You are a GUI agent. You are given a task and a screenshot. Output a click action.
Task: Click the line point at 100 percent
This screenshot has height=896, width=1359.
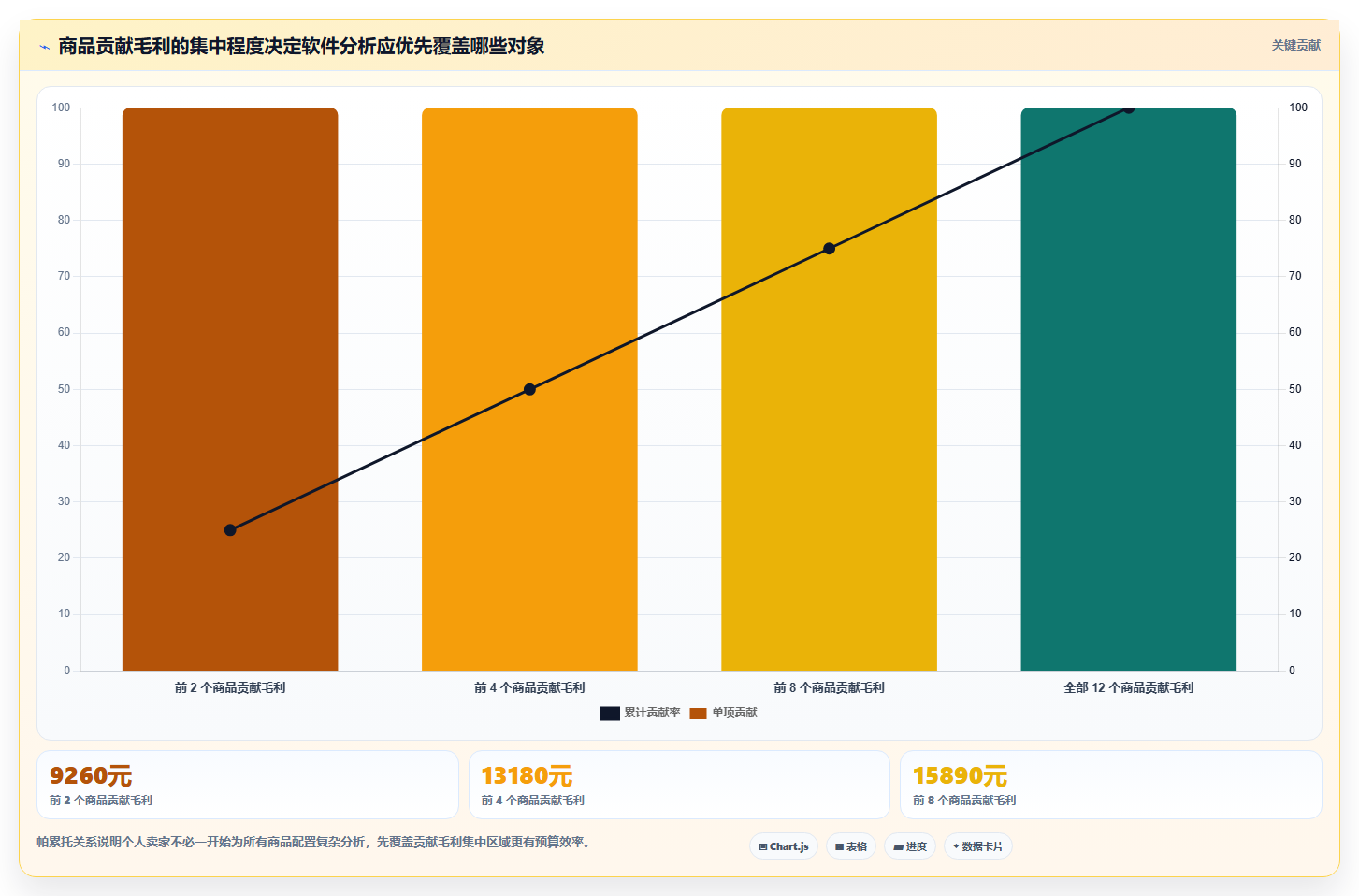[1128, 108]
